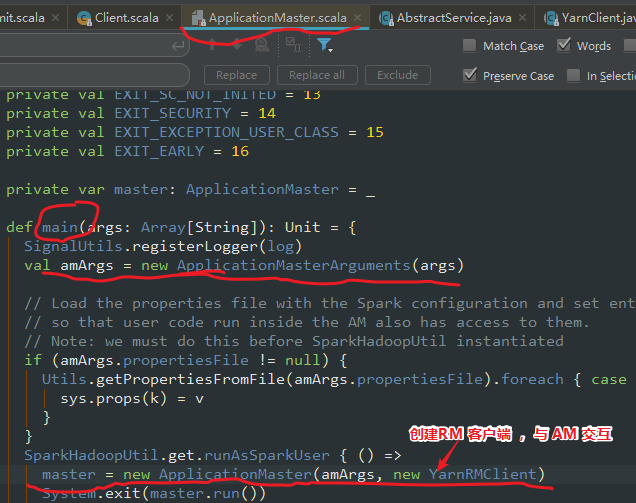Viewport: 636px width, 503px height.
Task: Click the main method name
Action: tap(60, 227)
